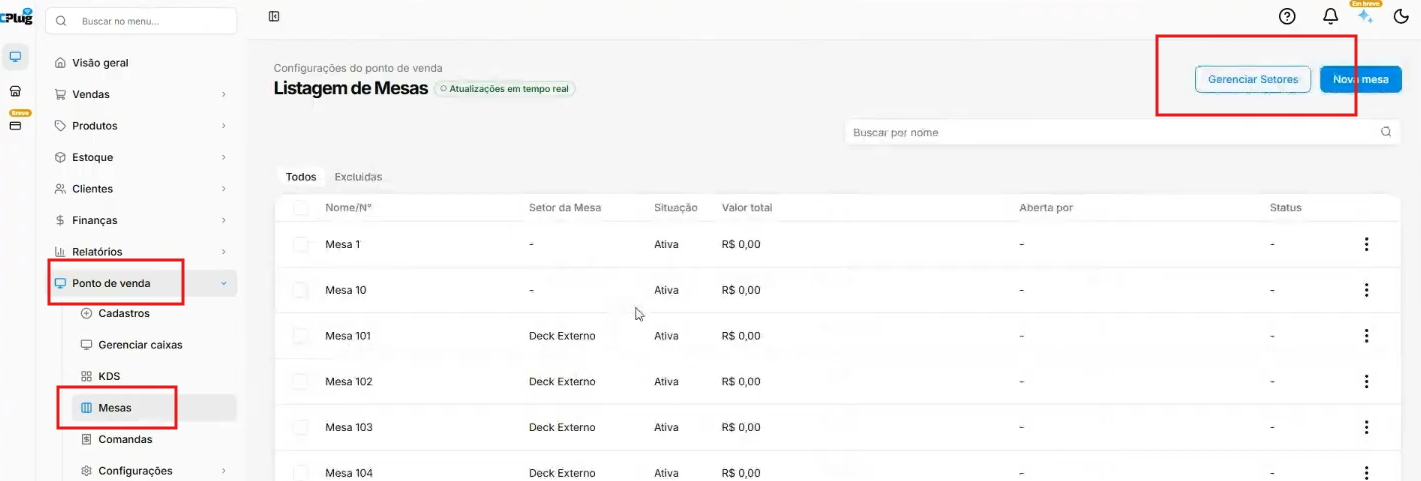1421x481 pixels.
Task: Open the help question mark icon
Action: [x=1287, y=16]
